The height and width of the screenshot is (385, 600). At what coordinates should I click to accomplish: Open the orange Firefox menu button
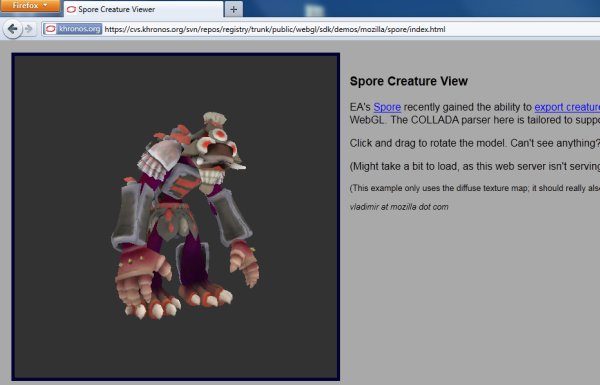tap(30, 6)
